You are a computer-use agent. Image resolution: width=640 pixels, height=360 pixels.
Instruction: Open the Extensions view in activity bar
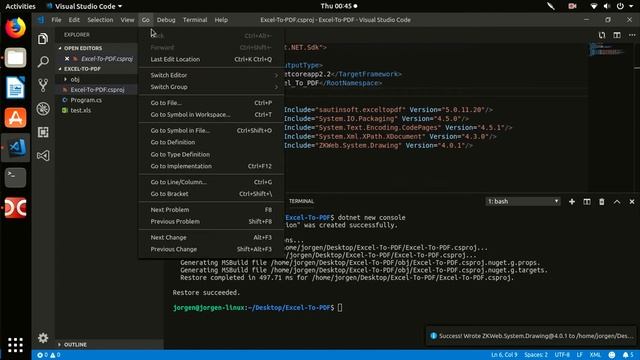[x=43, y=132]
